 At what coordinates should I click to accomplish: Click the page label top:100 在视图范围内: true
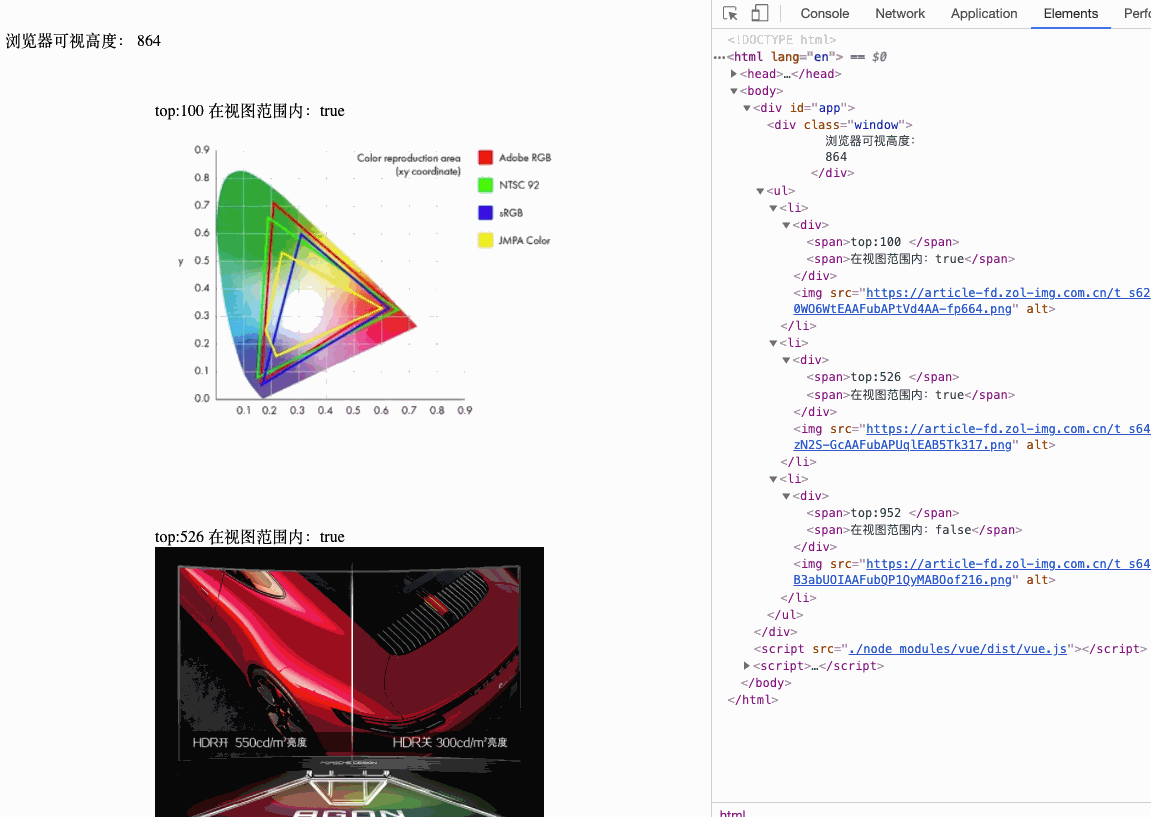250,111
